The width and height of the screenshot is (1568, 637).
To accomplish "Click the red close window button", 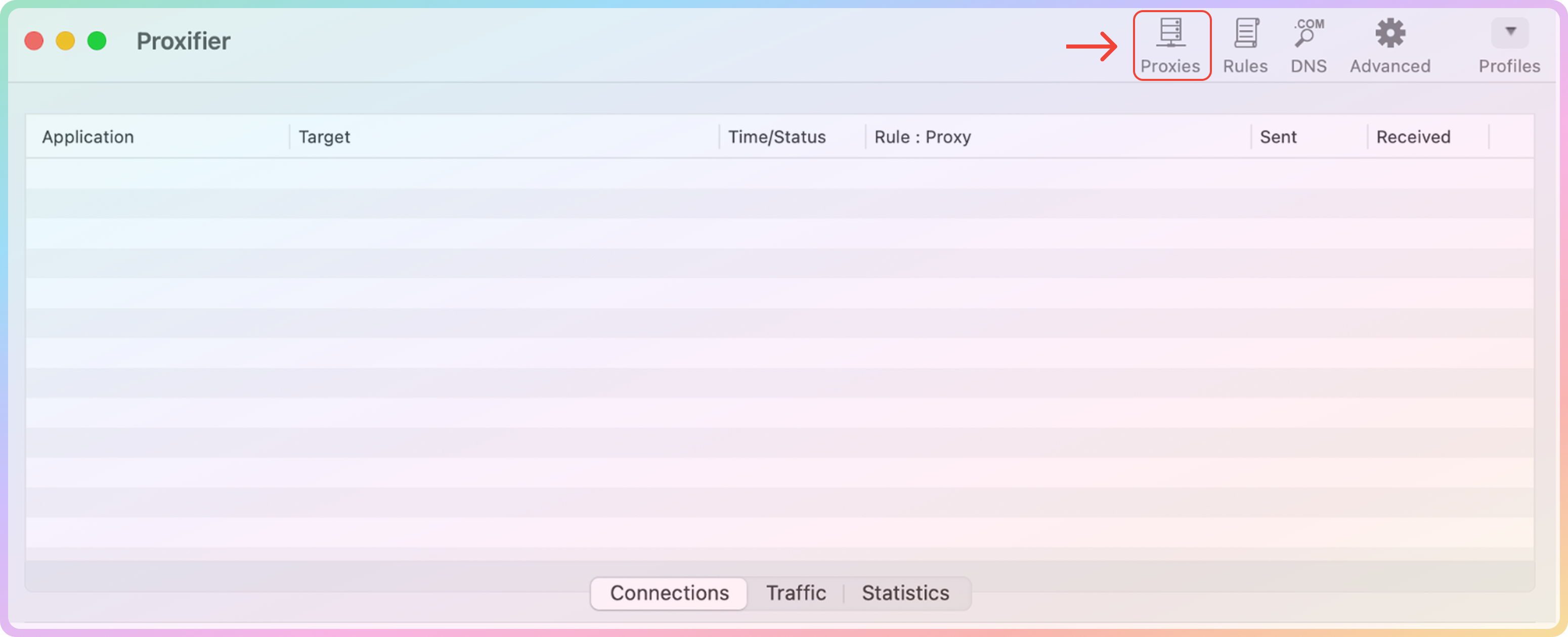I will 34,41.
